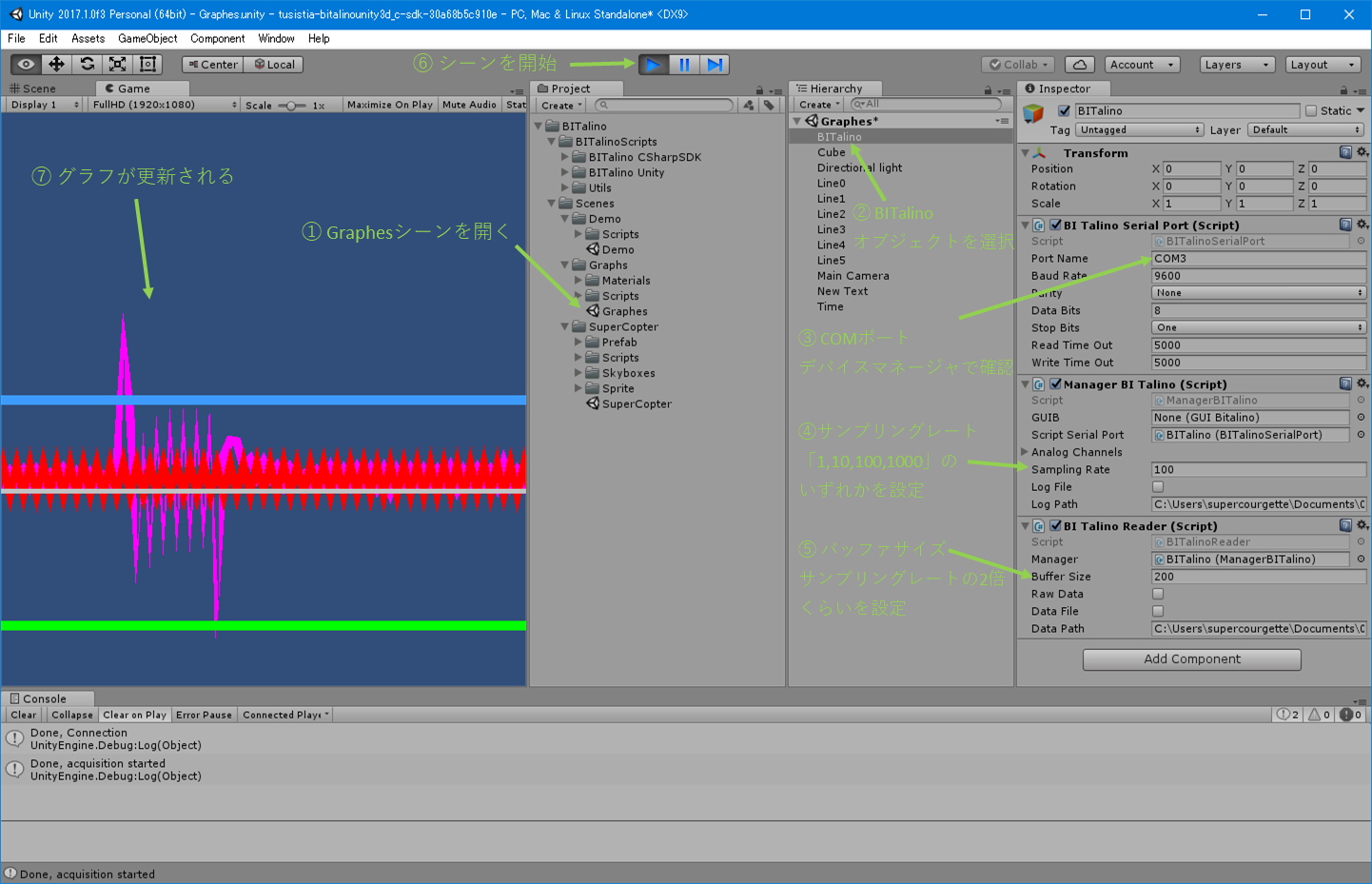This screenshot has width=1372, height=884.
Task: Toggle Manager BI Talino script checkbox
Action: [x=1055, y=384]
